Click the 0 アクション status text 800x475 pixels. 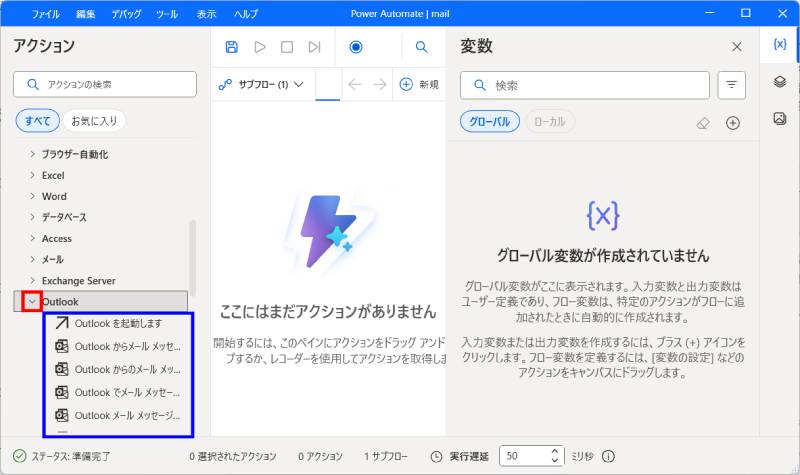point(320,456)
